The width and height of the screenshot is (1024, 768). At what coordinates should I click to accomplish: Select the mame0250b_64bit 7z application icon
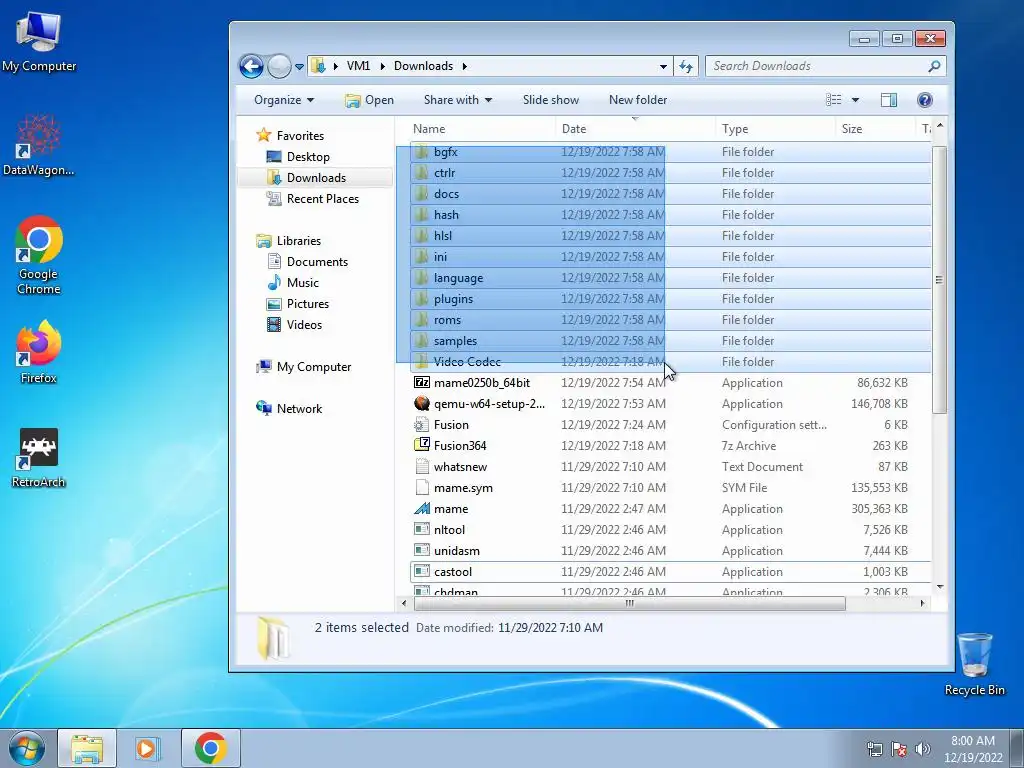[422, 383]
